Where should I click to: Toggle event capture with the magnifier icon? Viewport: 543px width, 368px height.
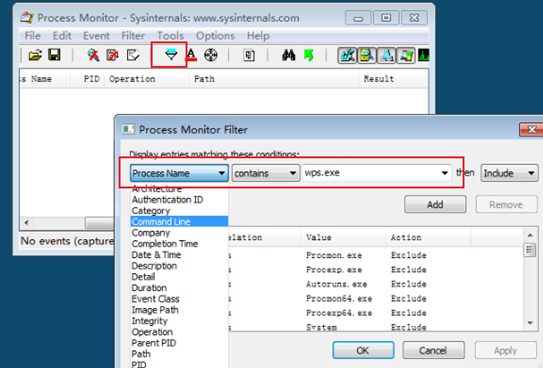pyautogui.click(x=93, y=55)
